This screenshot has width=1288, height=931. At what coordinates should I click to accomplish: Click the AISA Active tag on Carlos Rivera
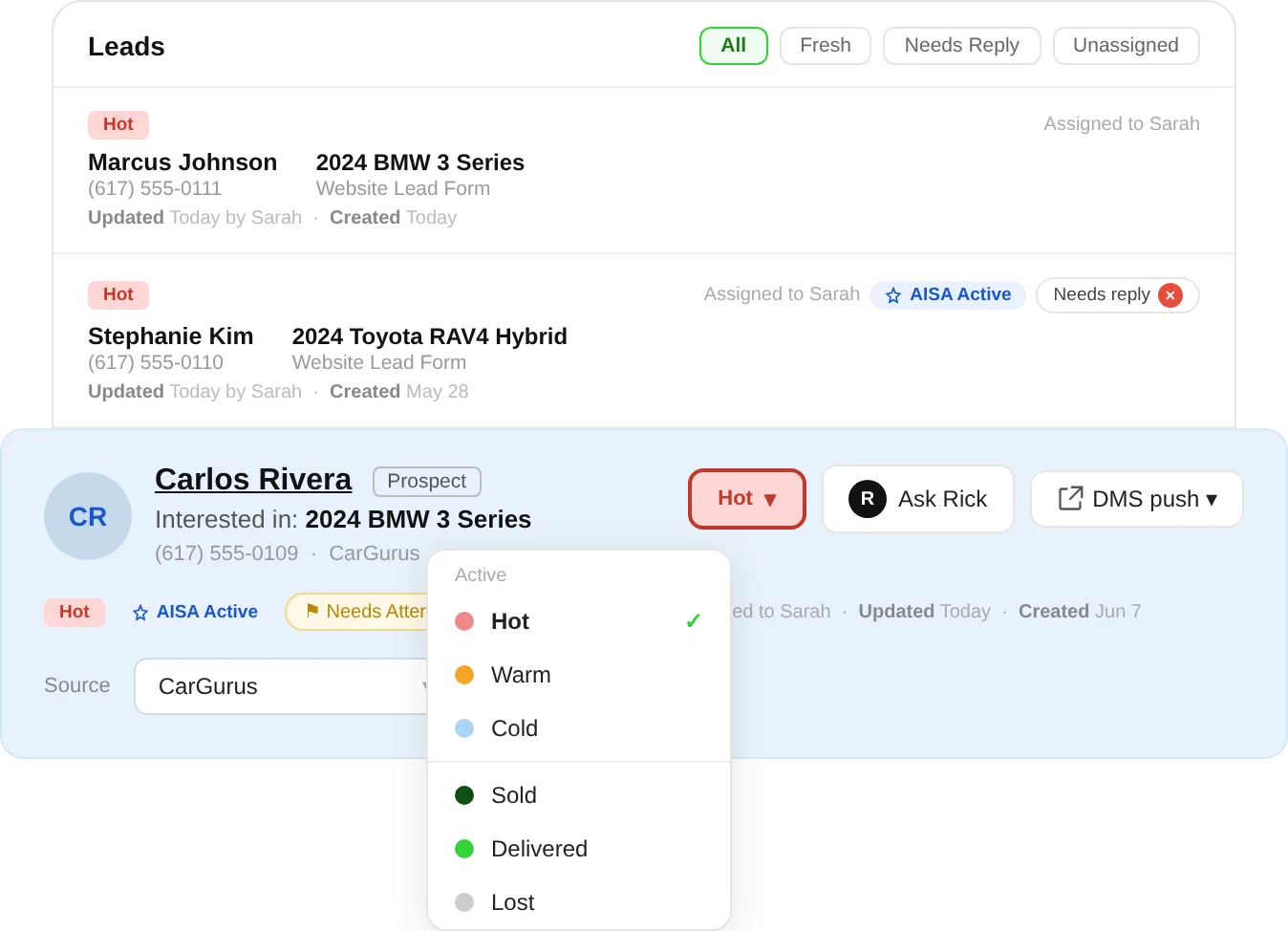click(x=195, y=612)
